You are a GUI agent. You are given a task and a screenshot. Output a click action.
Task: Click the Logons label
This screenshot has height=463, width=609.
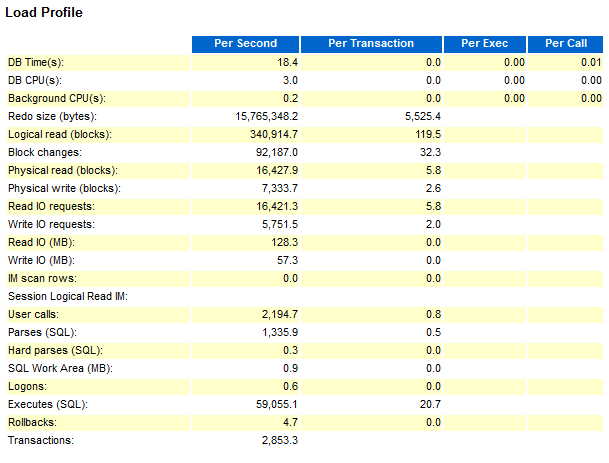pyautogui.click(x=27, y=386)
